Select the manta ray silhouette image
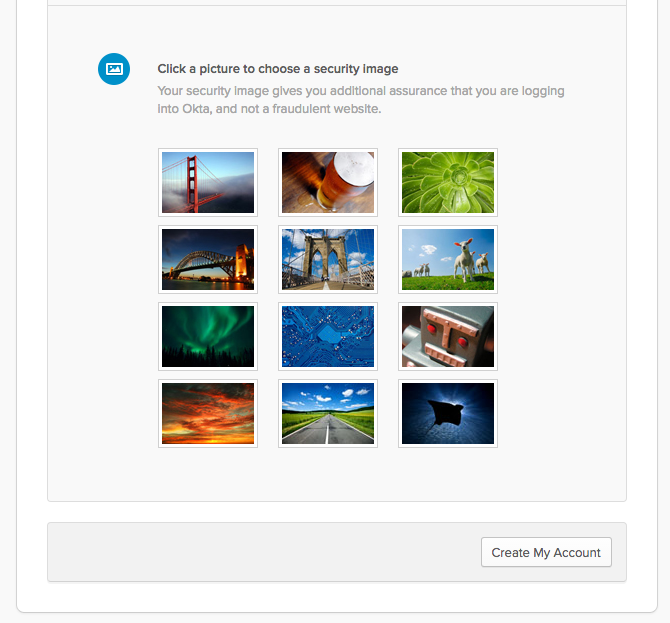The image size is (670, 623). (x=448, y=413)
